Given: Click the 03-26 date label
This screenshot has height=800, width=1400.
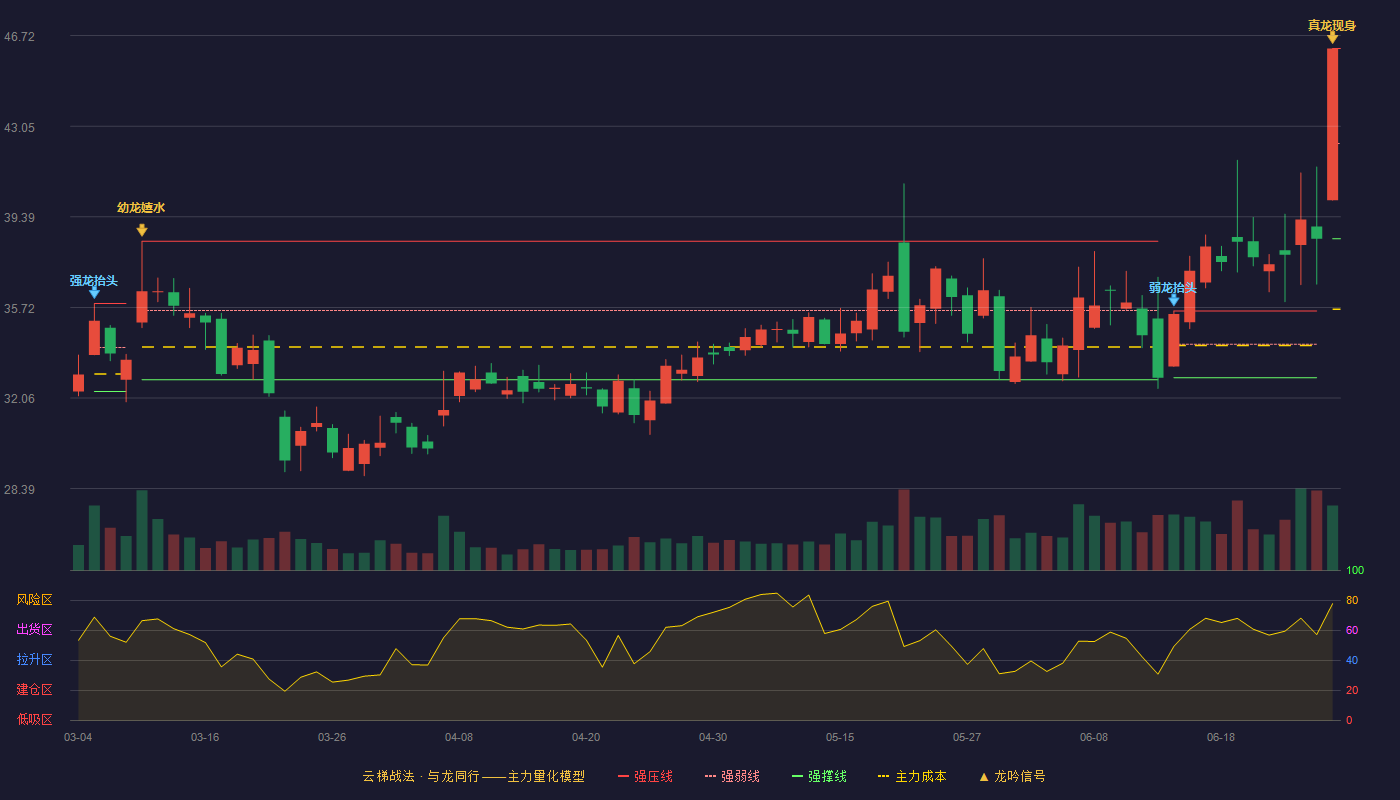Looking at the screenshot, I should 332,737.
